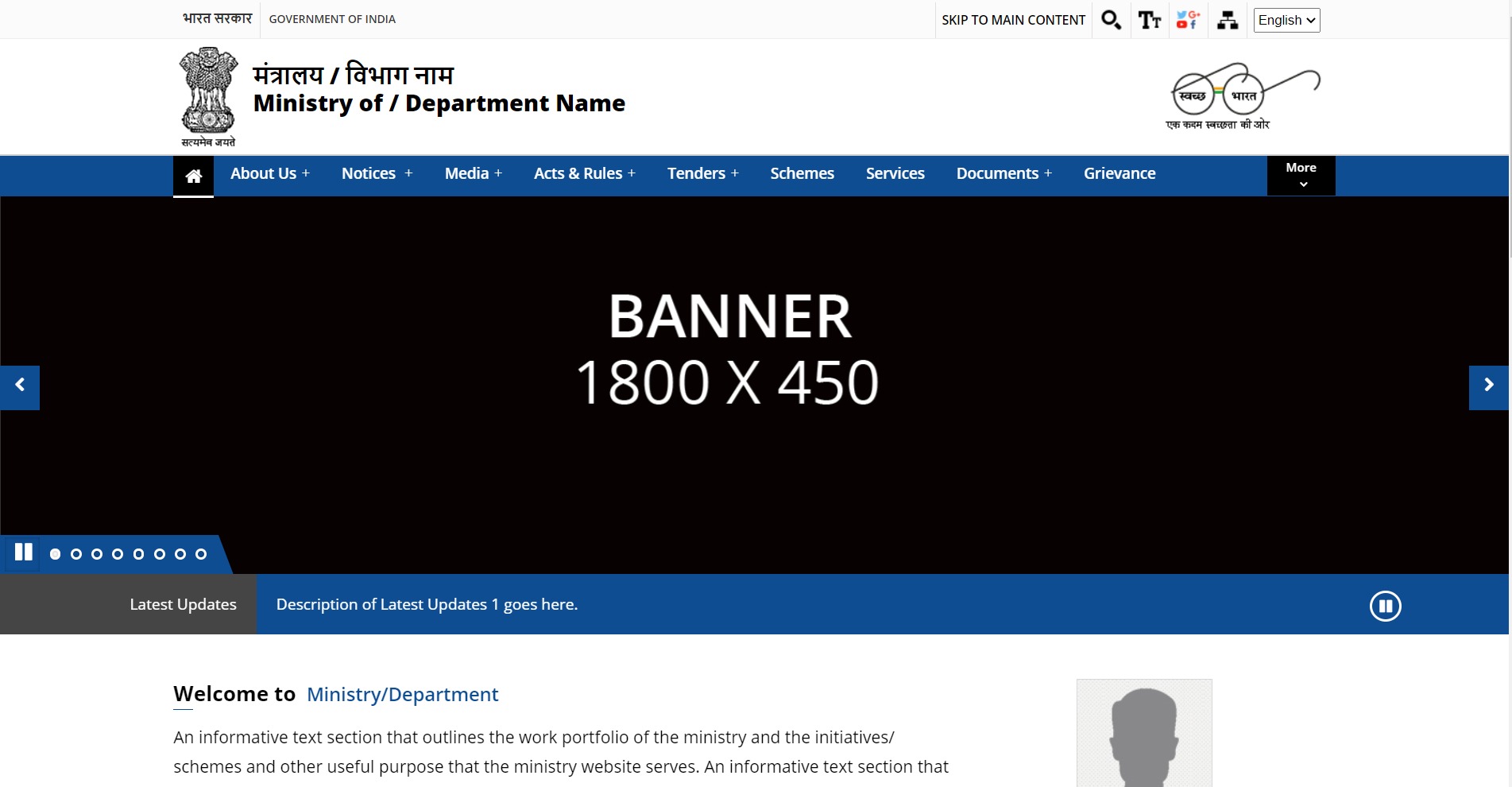Select the second banner slide dot
This screenshot has height=787, width=1512.
point(76,554)
